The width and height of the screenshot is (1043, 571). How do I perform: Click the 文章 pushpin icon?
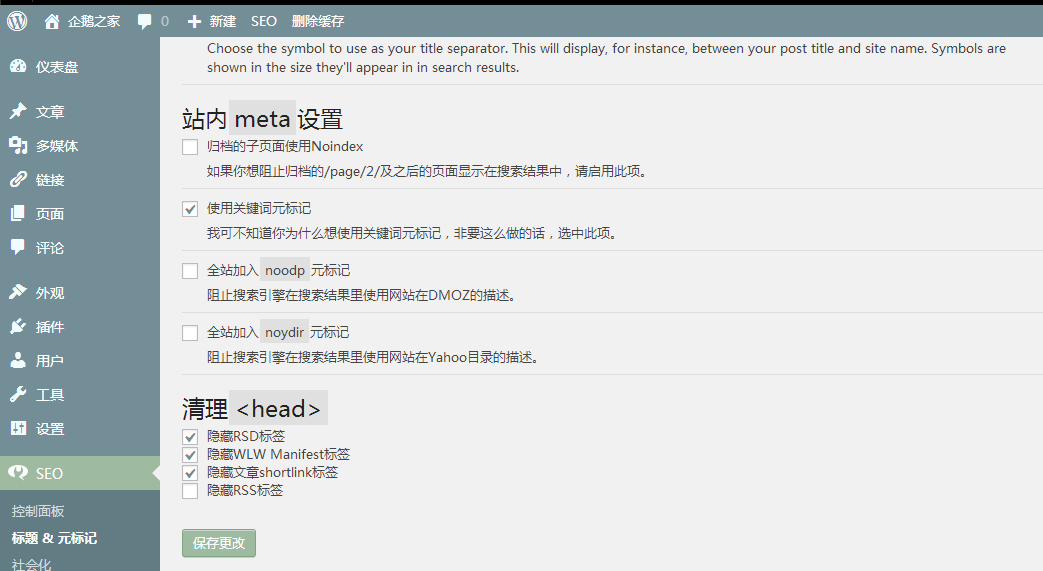pos(18,111)
